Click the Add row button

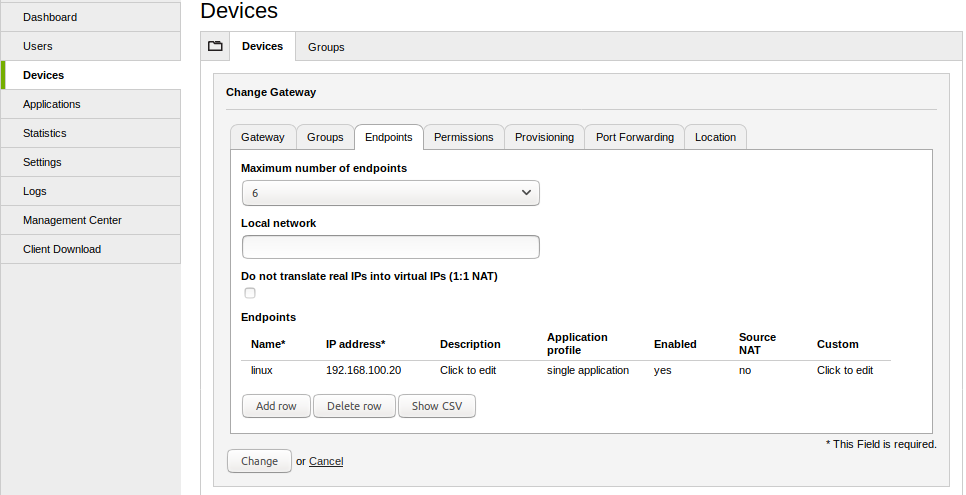[x=276, y=406]
